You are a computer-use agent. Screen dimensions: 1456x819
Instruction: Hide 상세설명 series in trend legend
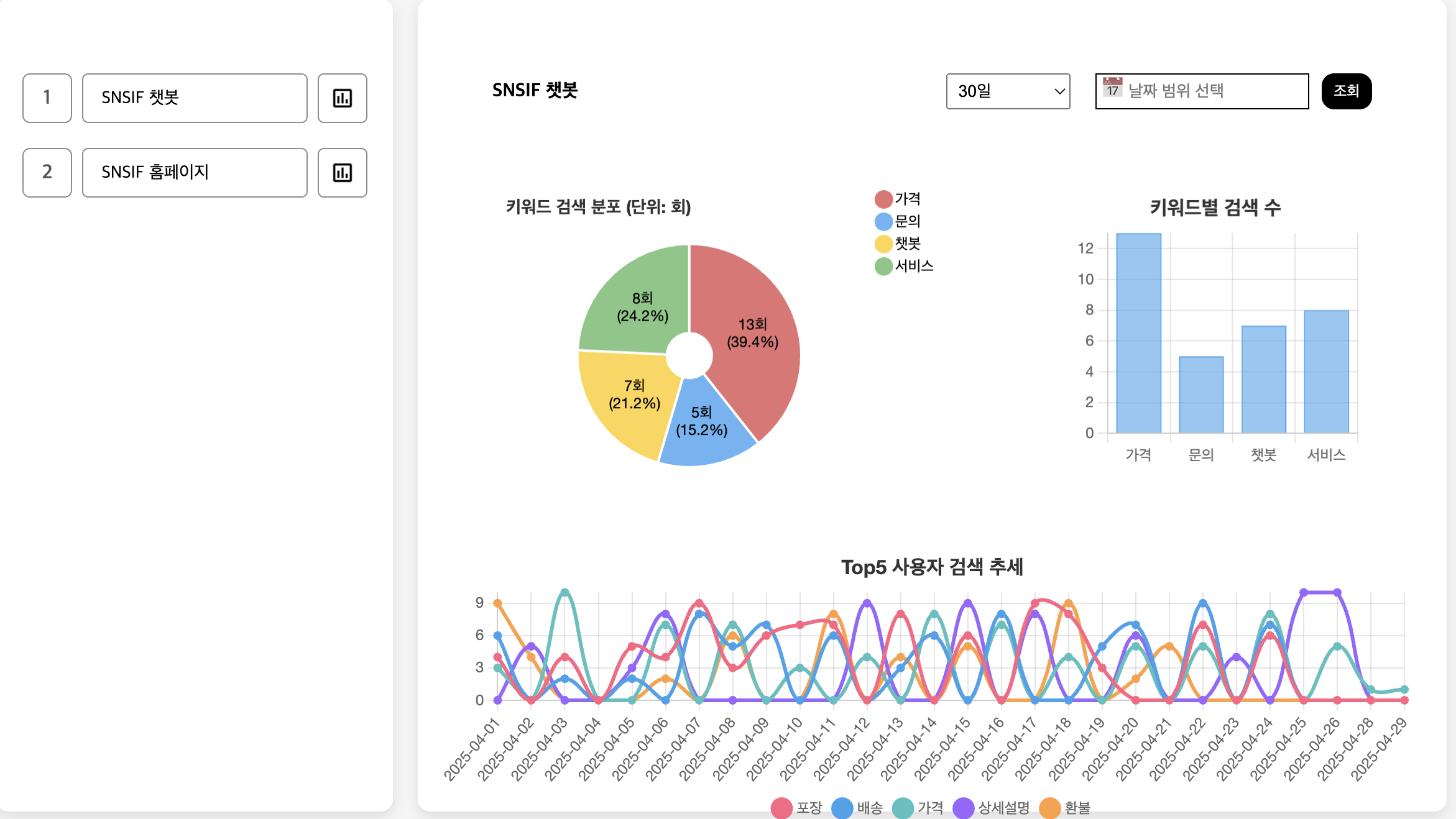tap(963, 808)
